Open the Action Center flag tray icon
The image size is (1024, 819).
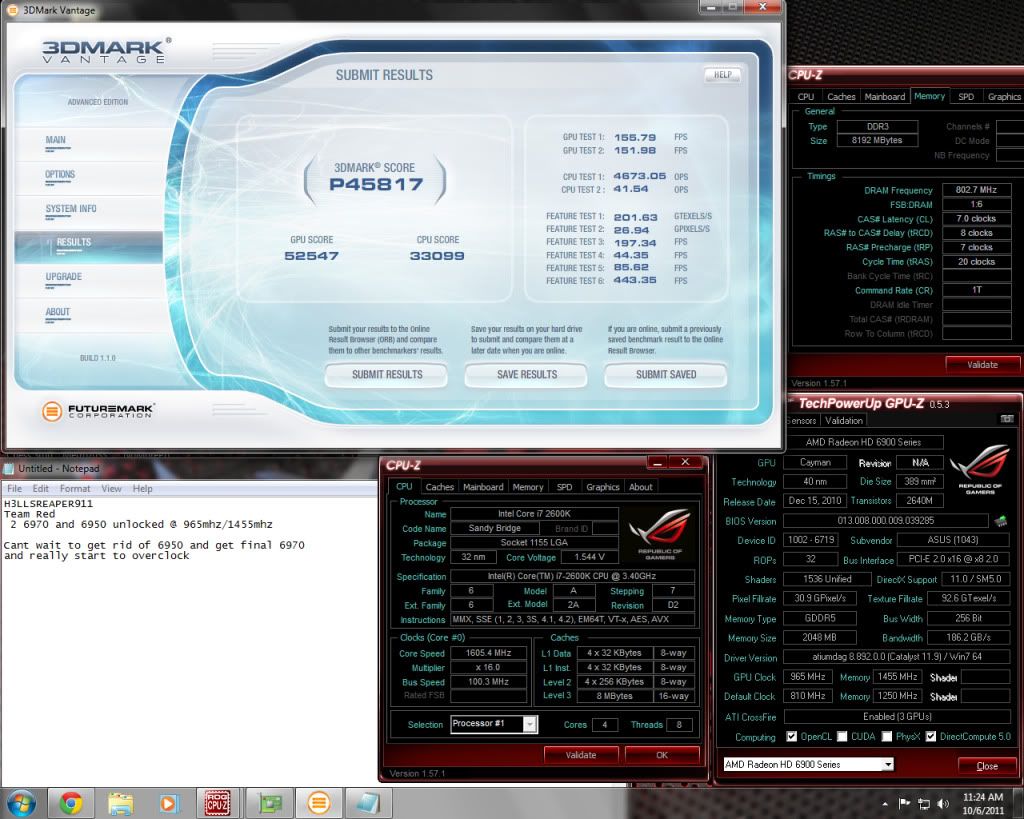(x=904, y=803)
